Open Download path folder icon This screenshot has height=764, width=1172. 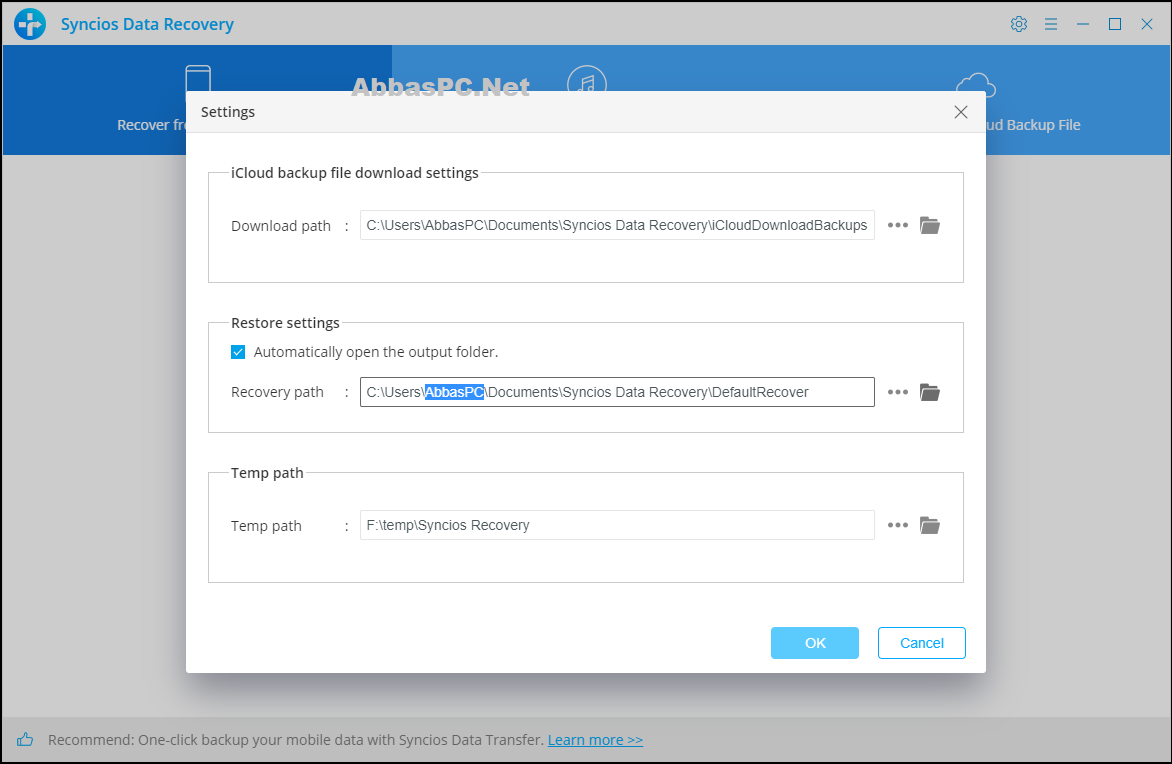[x=930, y=225]
